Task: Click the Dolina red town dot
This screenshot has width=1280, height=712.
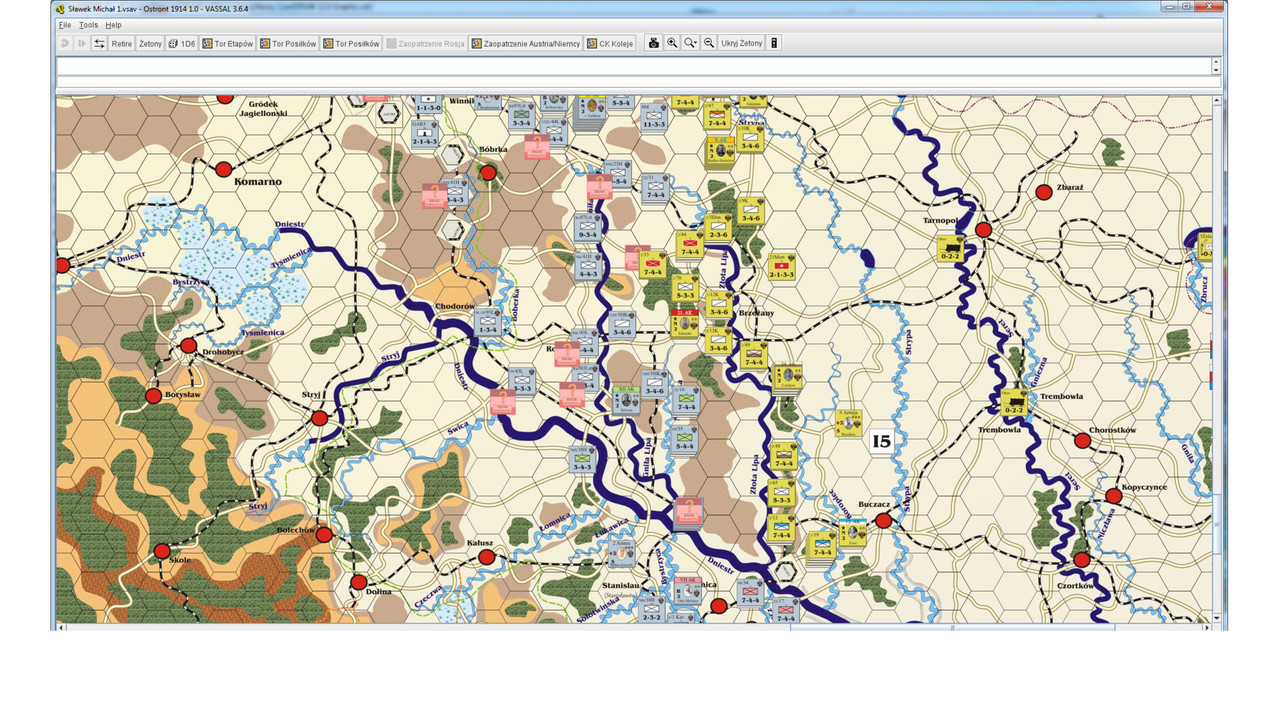Action: 359,582
